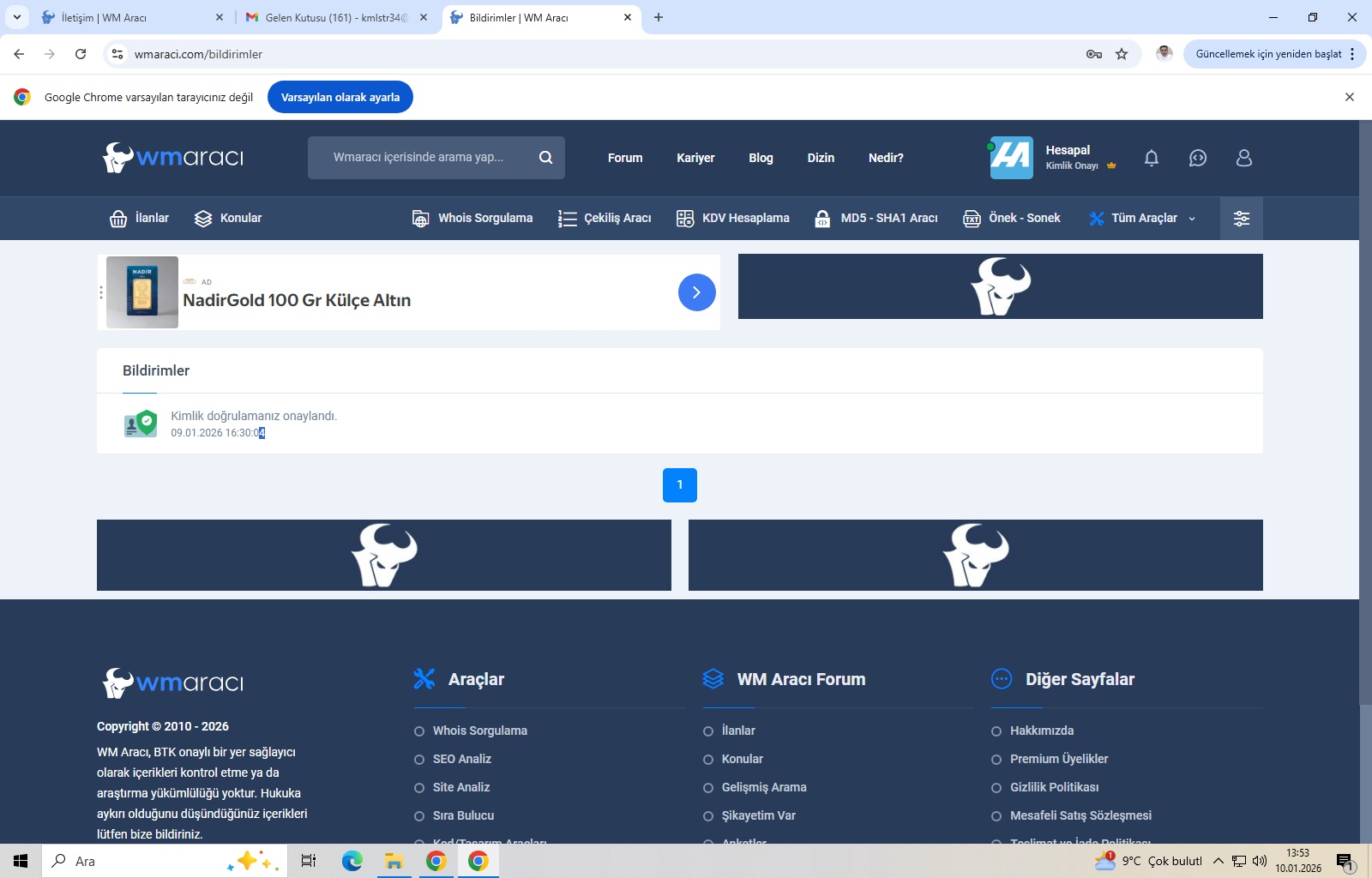The width and height of the screenshot is (1372, 878).
Task: Open the Gizlilik Politikası footer link
Action: (x=1055, y=788)
